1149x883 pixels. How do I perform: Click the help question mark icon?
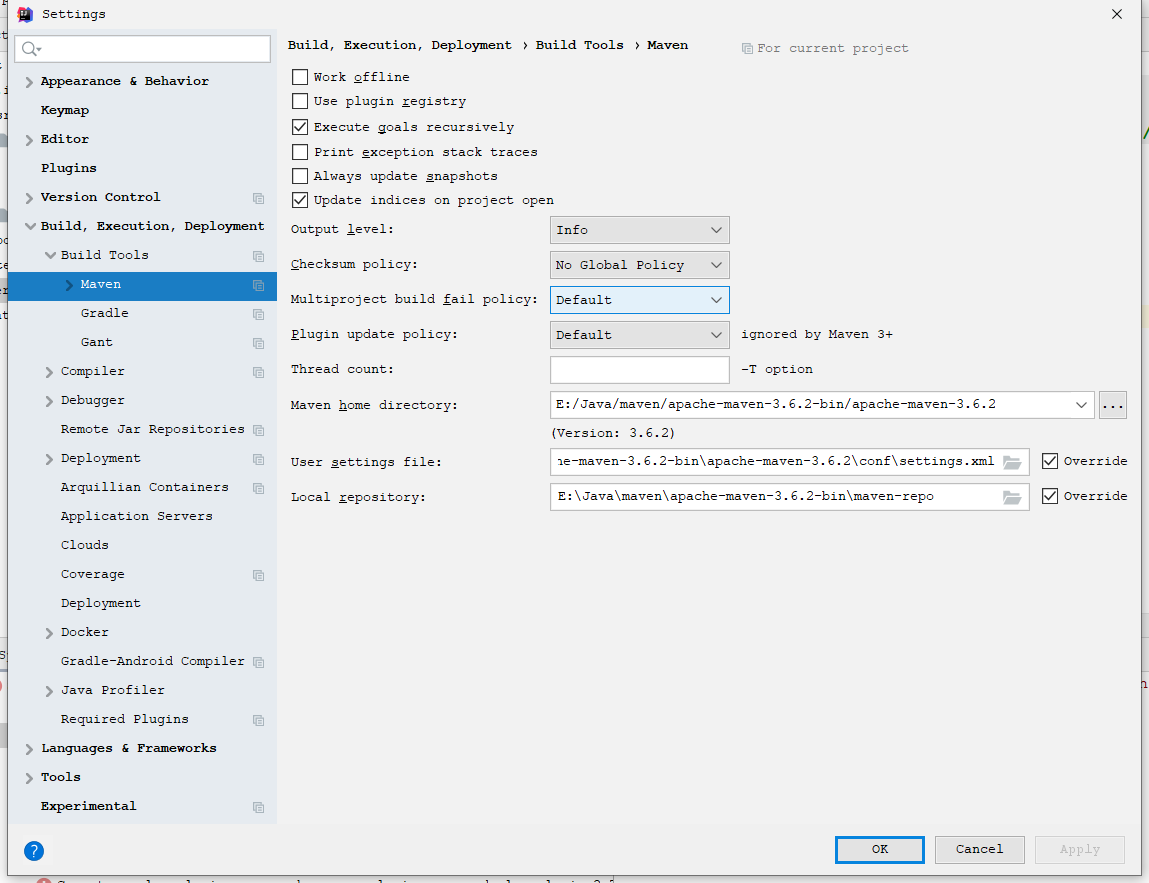coord(34,851)
